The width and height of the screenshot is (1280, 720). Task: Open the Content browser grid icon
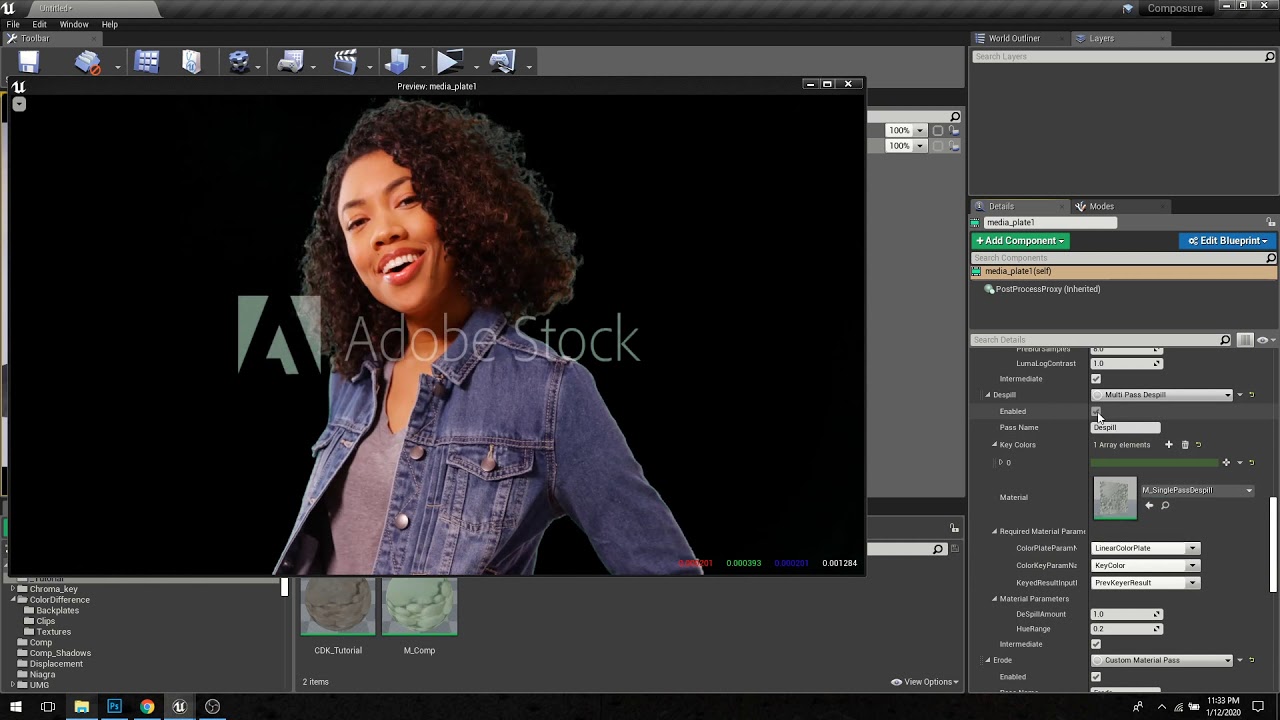tap(147, 63)
